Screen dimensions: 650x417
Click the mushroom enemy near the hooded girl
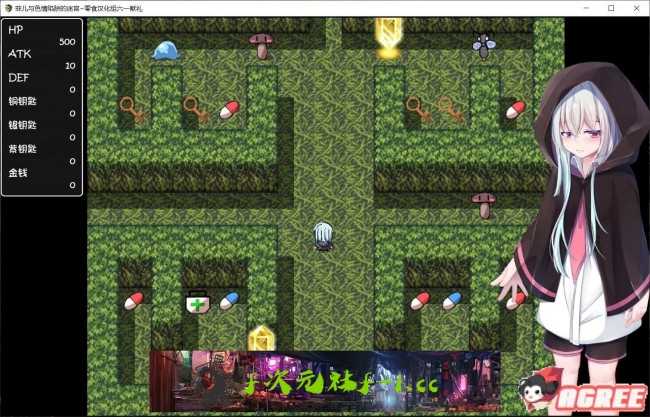pos(484,205)
